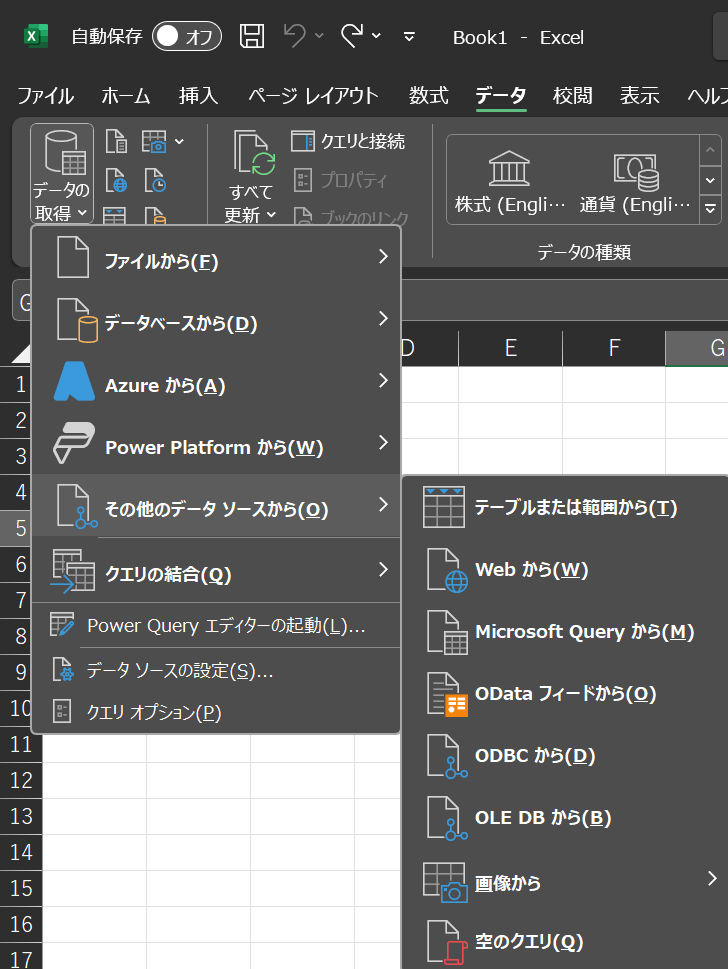Click the Save floppy disk icon

(252, 36)
